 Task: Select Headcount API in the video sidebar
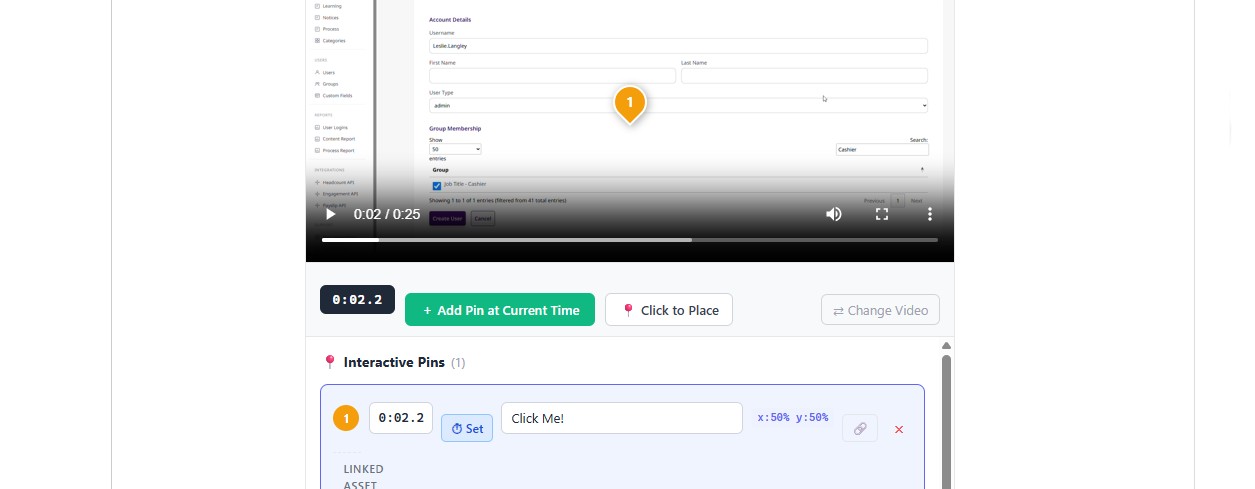(335, 183)
